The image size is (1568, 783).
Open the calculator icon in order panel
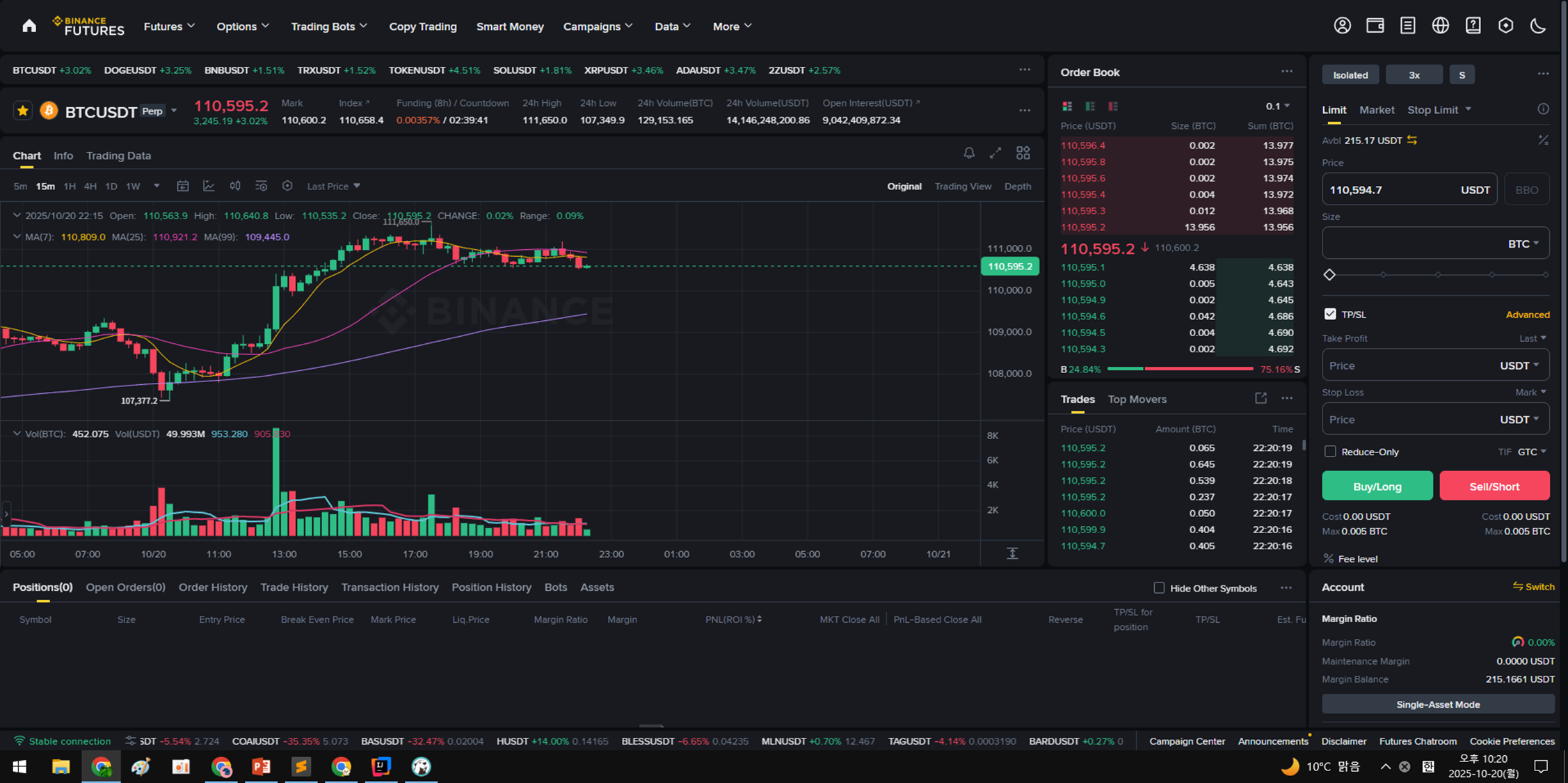1543,140
